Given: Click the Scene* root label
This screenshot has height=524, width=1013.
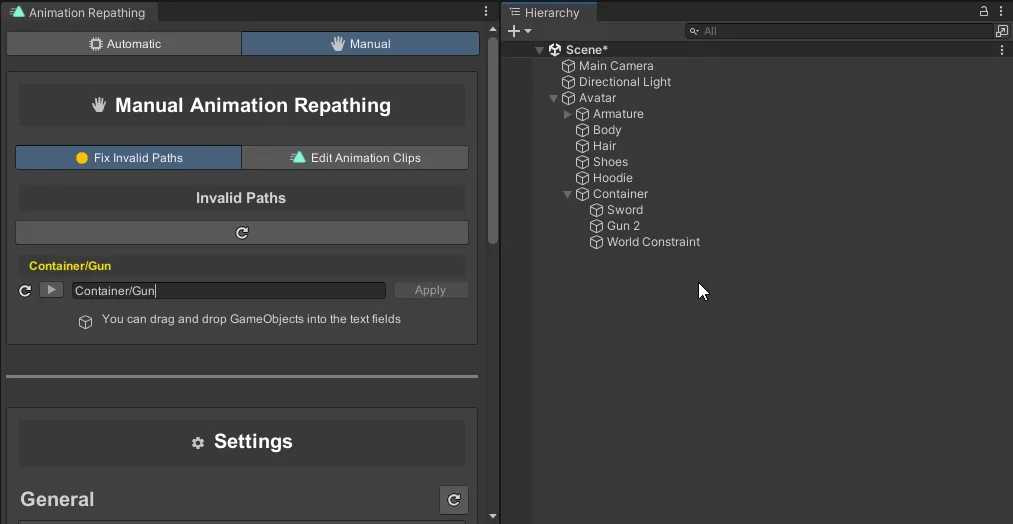Looking at the screenshot, I should [x=587, y=50].
